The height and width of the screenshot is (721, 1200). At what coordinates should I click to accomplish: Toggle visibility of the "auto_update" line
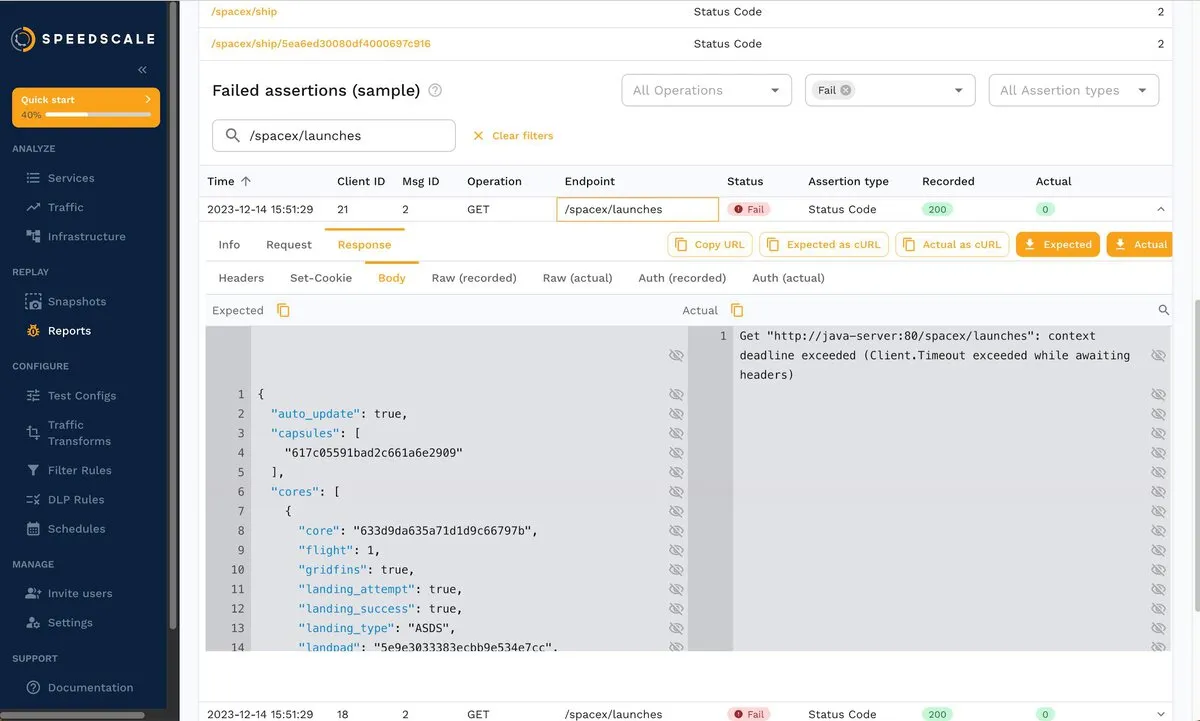676,414
